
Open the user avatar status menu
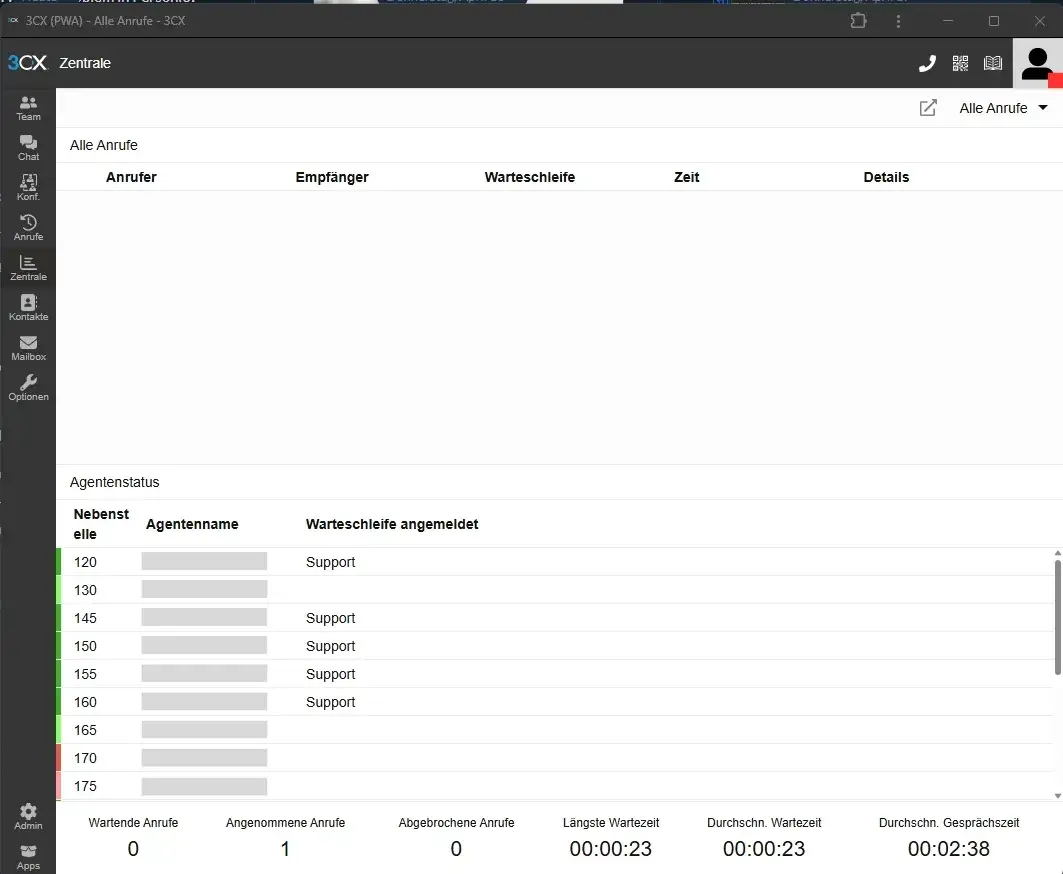(x=1037, y=64)
